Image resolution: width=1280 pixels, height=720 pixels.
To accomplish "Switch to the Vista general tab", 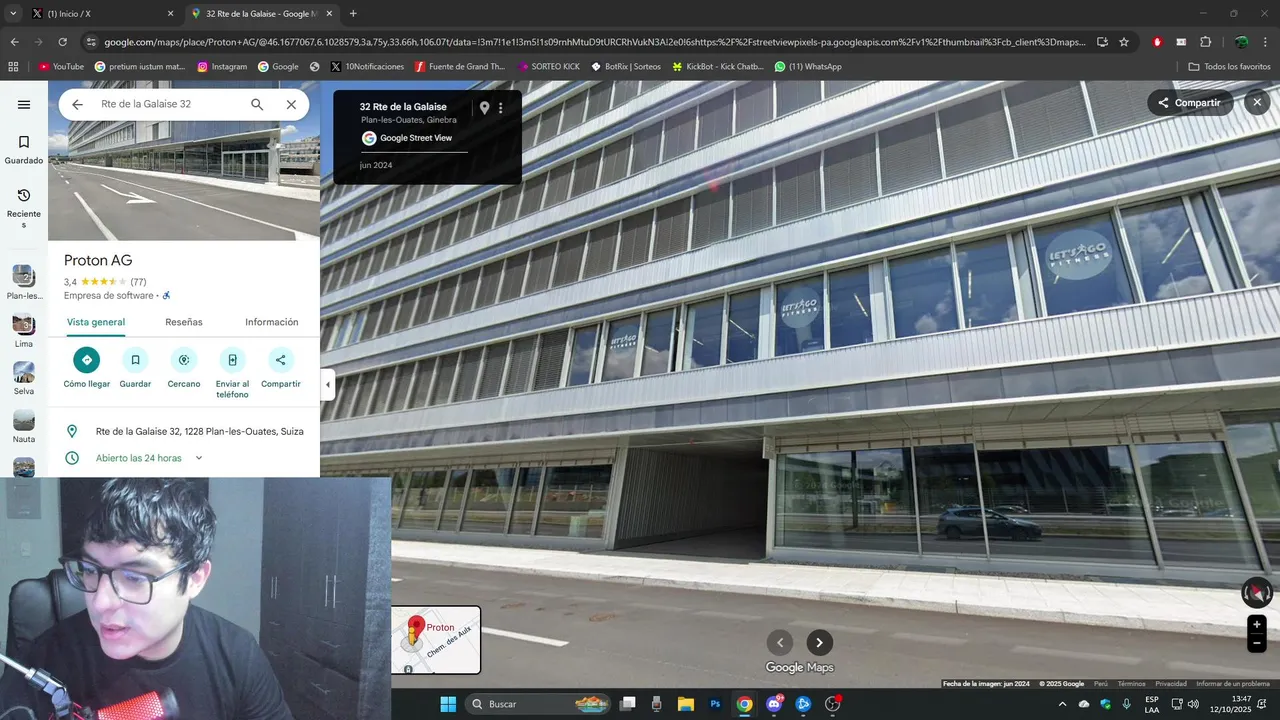I will tap(96, 322).
